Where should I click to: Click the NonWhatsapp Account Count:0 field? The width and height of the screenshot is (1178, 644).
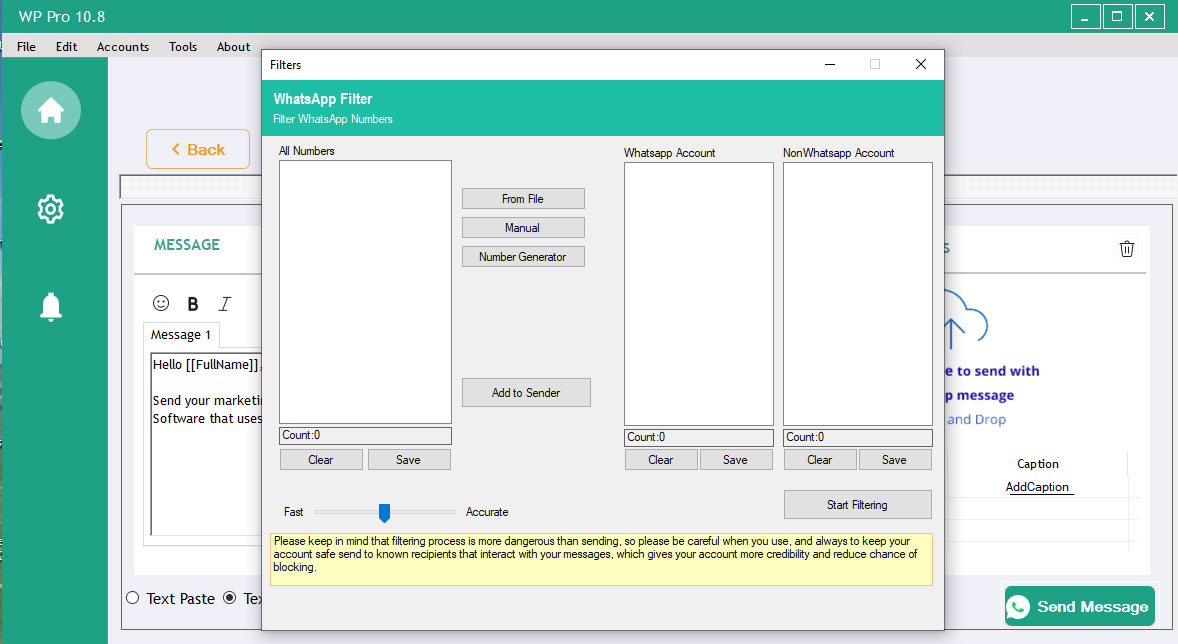point(858,437)
